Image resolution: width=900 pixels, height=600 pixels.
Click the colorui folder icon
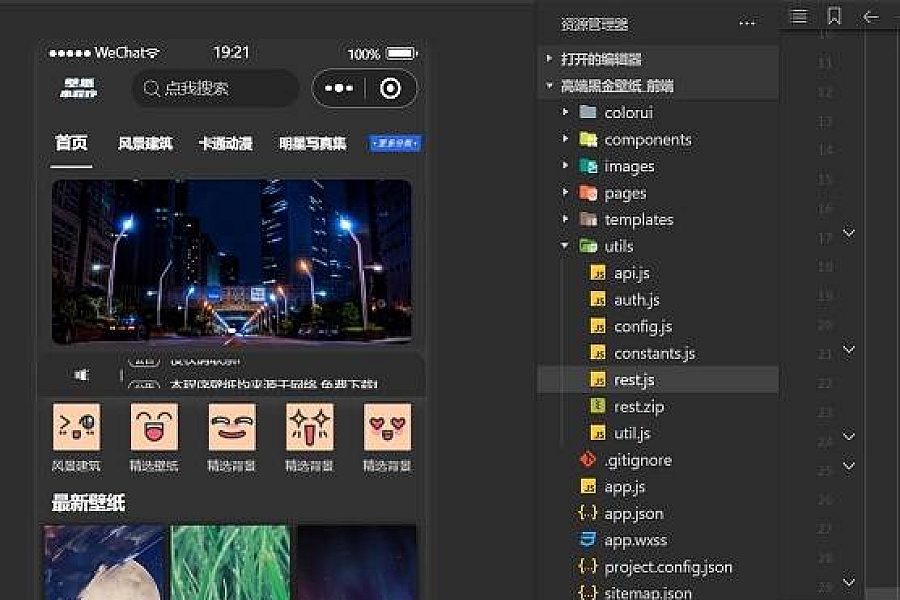pyautogui.click(x=588, y=112)
